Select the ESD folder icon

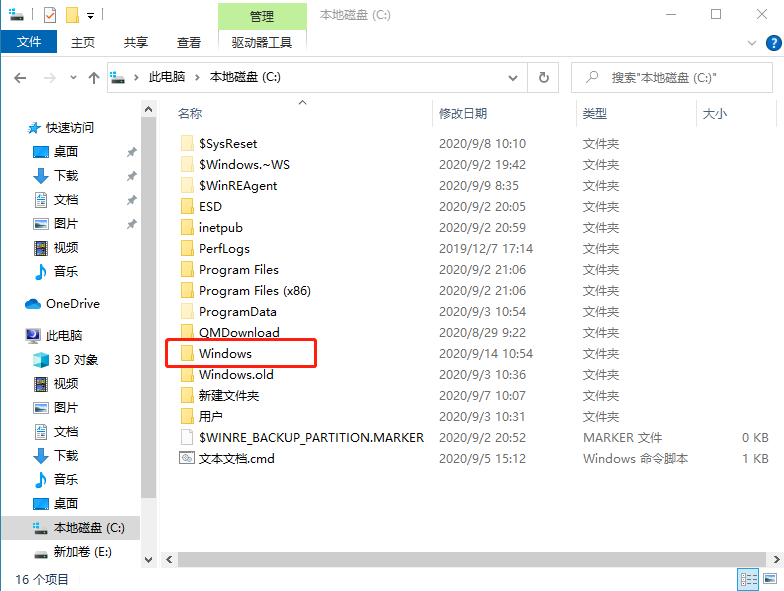tap(187, 206)
